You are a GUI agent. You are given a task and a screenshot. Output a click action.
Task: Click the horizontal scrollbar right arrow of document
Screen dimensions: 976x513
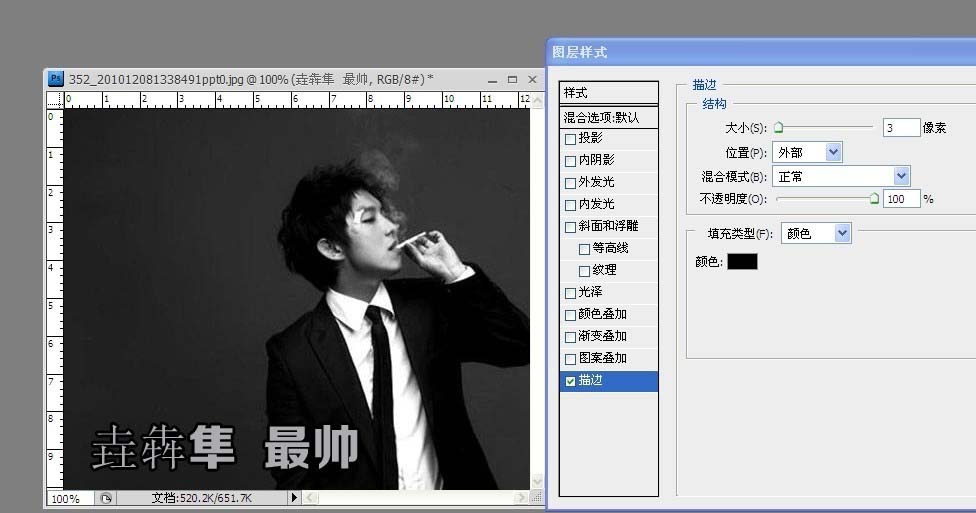(x=522, y=497)
